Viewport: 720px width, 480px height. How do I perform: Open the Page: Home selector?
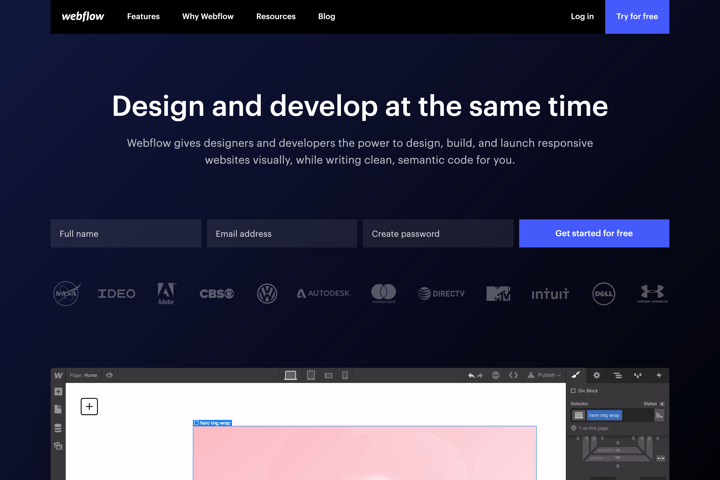84,375
